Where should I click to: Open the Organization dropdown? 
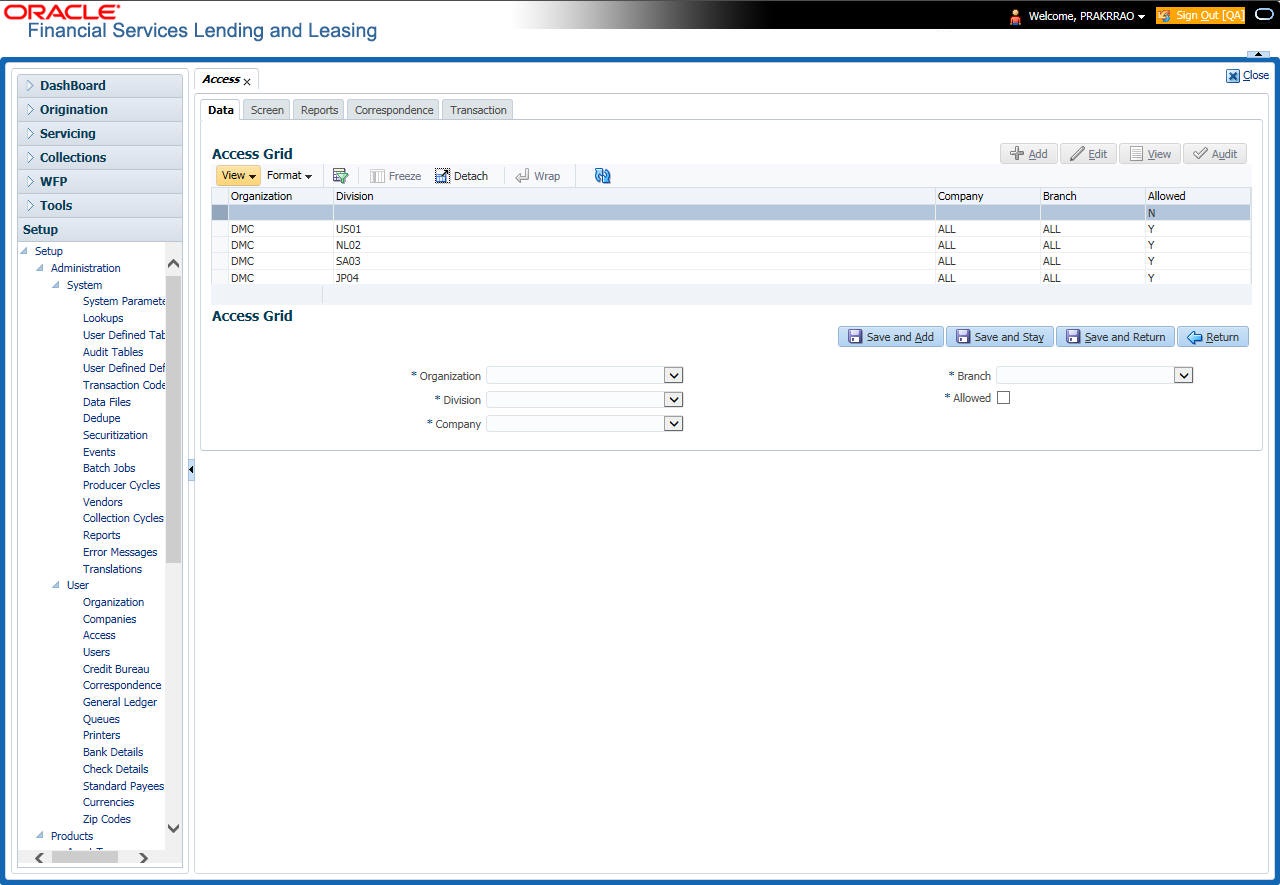674,376
